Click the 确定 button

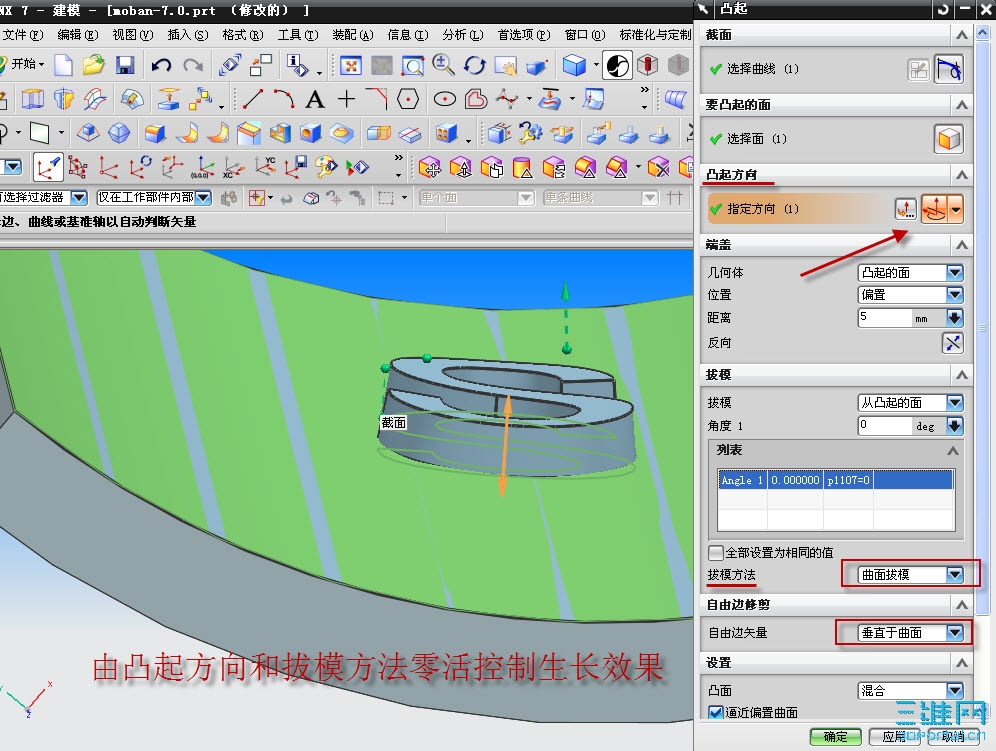[835, 736]
